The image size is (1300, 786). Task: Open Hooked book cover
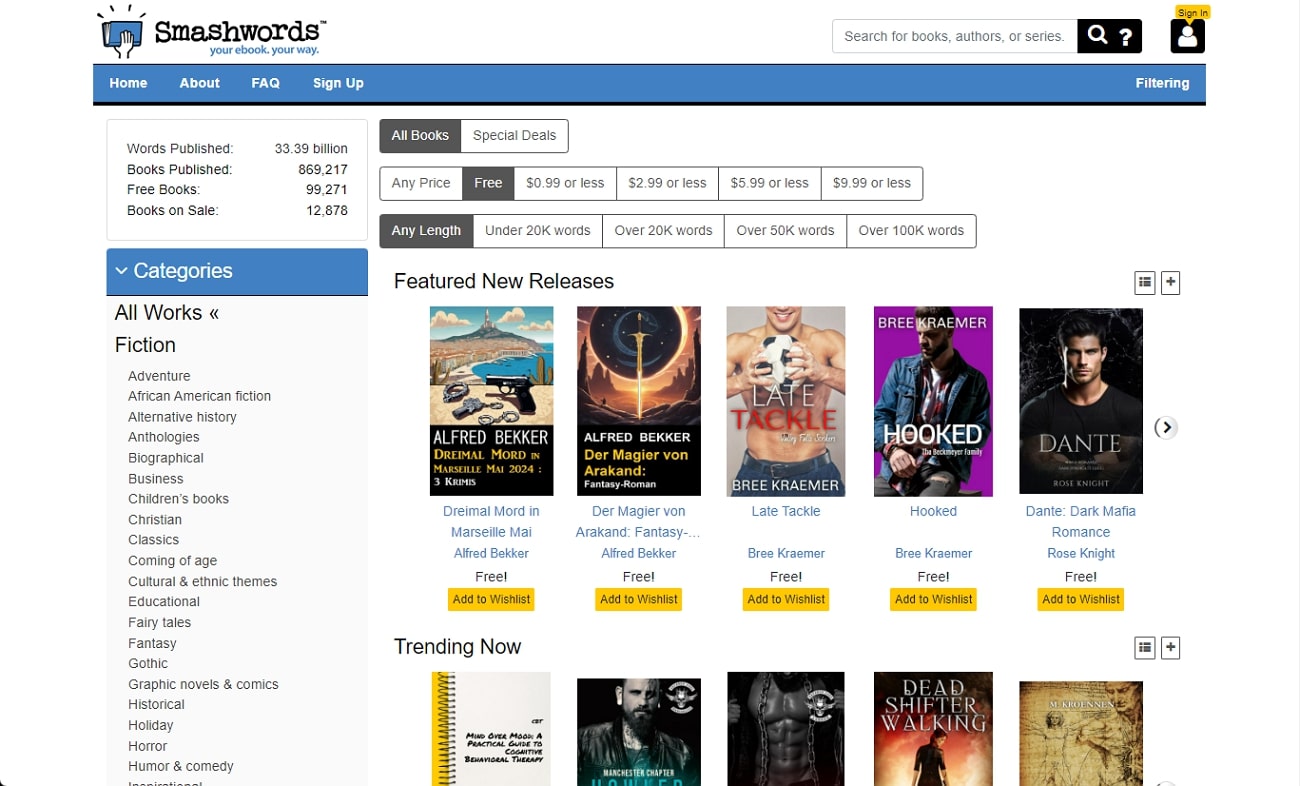tap(933, 401)
